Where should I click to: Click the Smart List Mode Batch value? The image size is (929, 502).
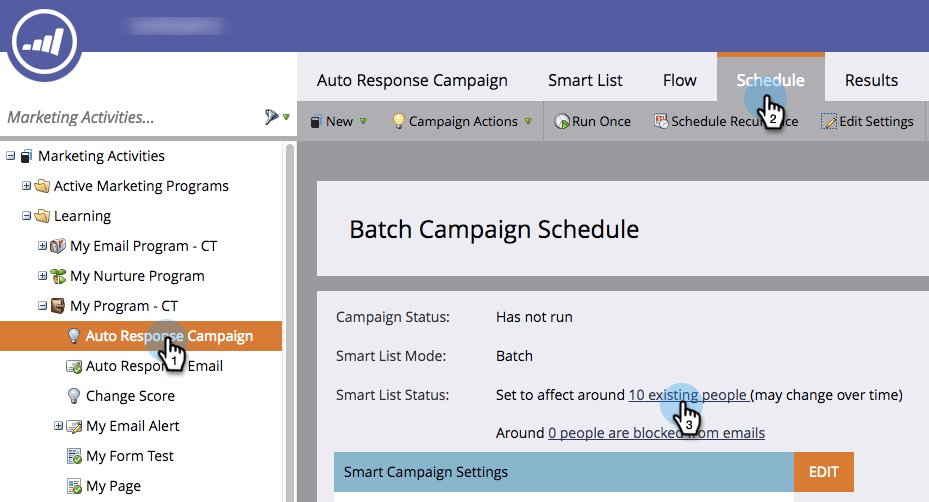514,356
